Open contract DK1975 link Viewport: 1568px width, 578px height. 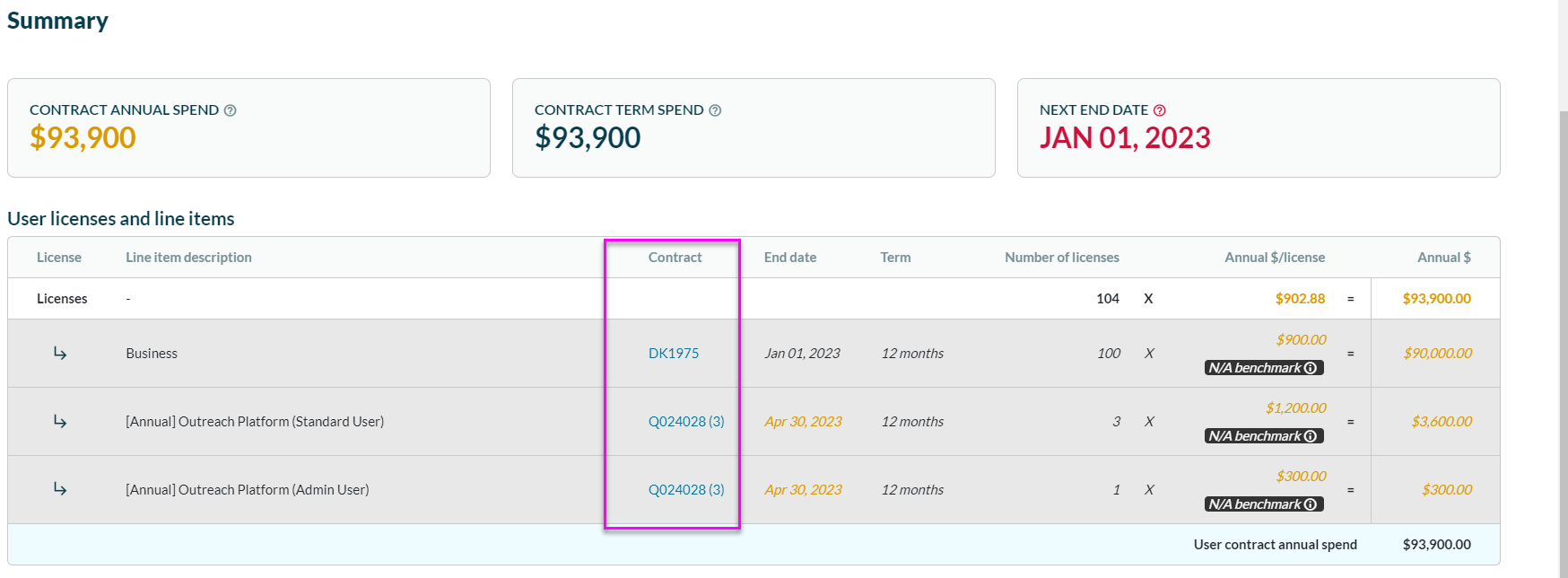(x=673, y=354)
